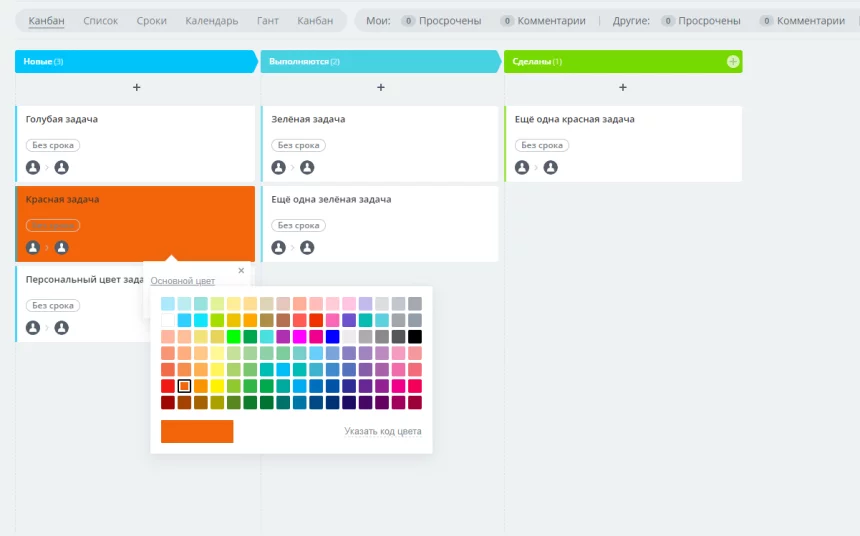Click first avatar on Ещё одна красная задача

coord(522,167)
